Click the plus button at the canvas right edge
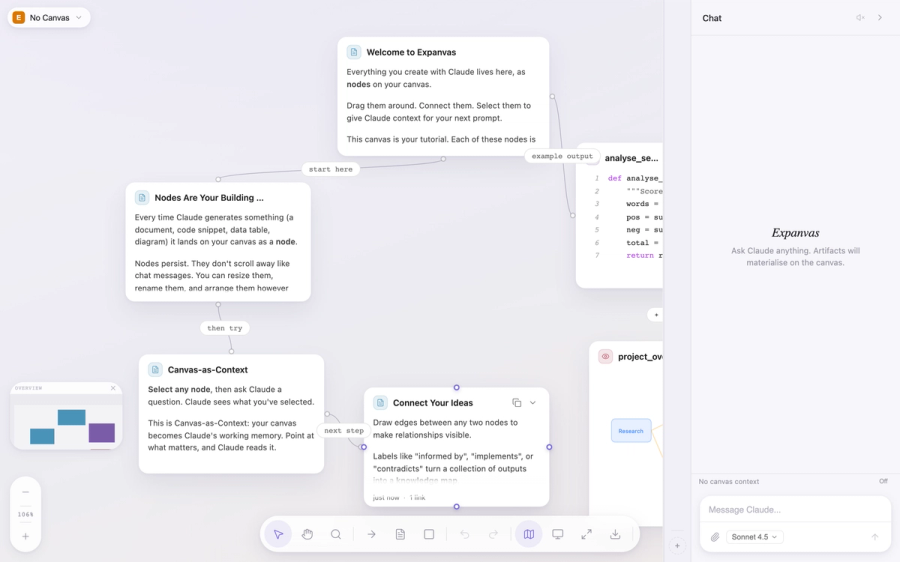Image resolution: width=900 pixels, height=562 pixels. coord(656,315)
